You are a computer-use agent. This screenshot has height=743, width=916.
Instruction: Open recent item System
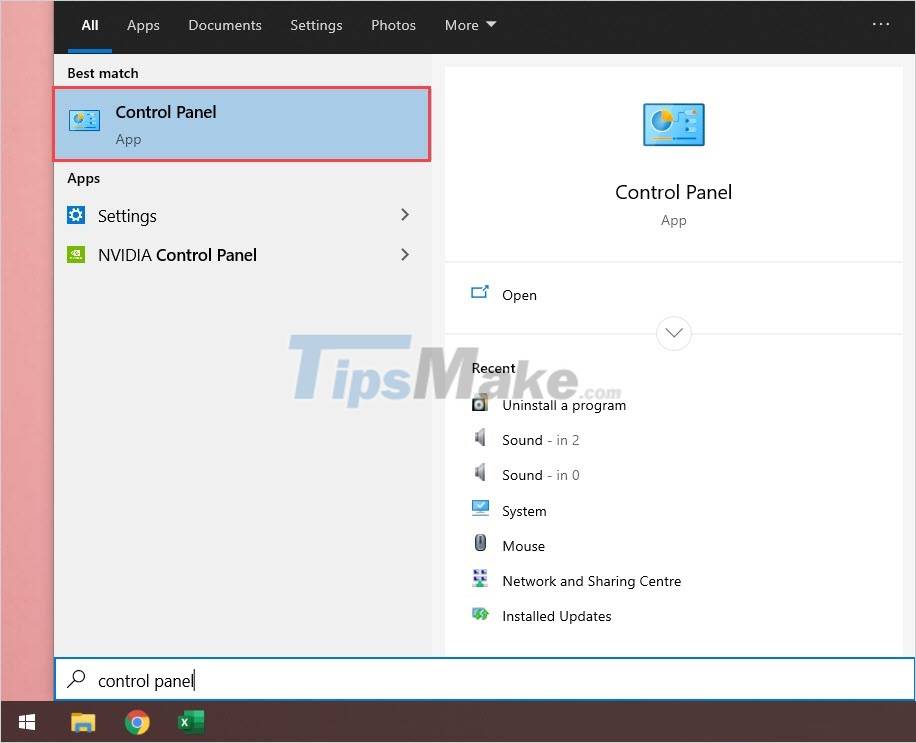click(524, 511)
